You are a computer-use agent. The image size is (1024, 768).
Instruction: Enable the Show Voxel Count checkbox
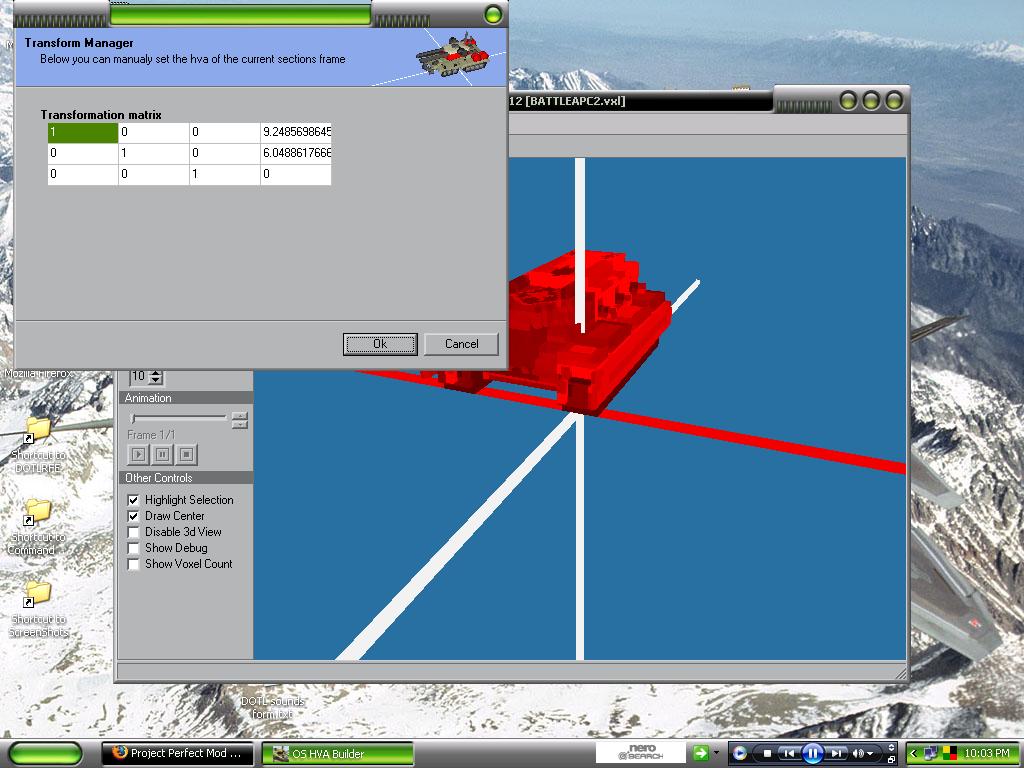tap(134, 564)
